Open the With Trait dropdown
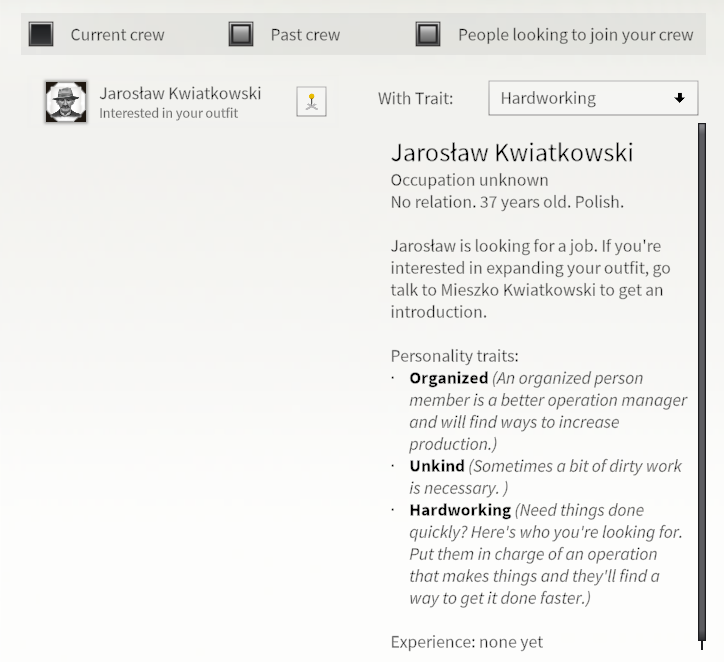The height and width of the screenshot is (662, 724). [x=593, y=98]
